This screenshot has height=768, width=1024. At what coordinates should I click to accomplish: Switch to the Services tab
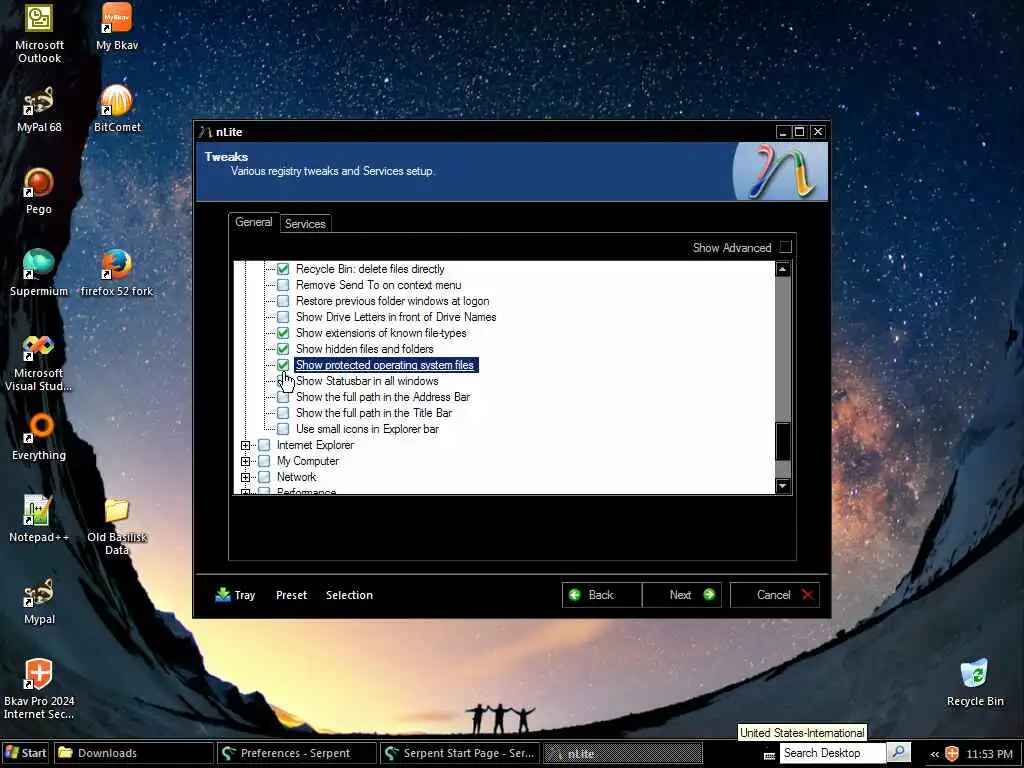pos(305,223)
